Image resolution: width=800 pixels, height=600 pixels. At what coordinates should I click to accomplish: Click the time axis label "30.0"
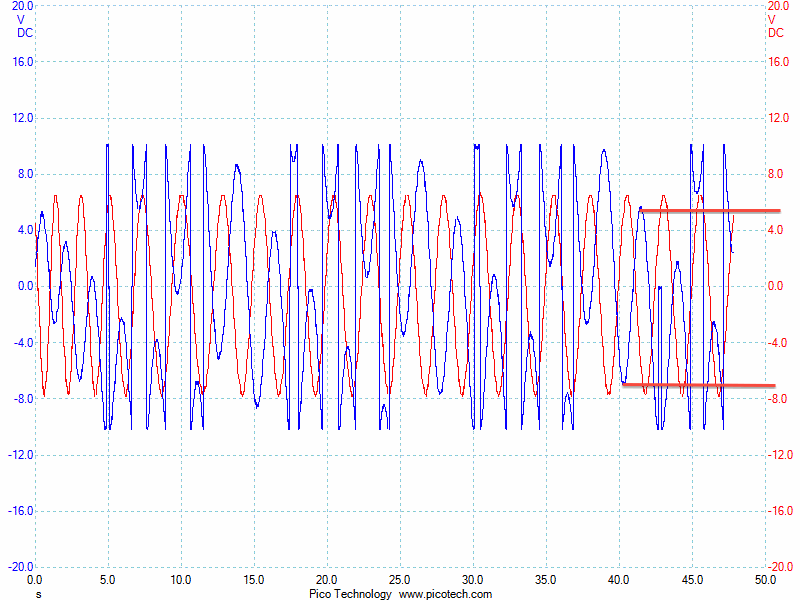tap(472, 580)
